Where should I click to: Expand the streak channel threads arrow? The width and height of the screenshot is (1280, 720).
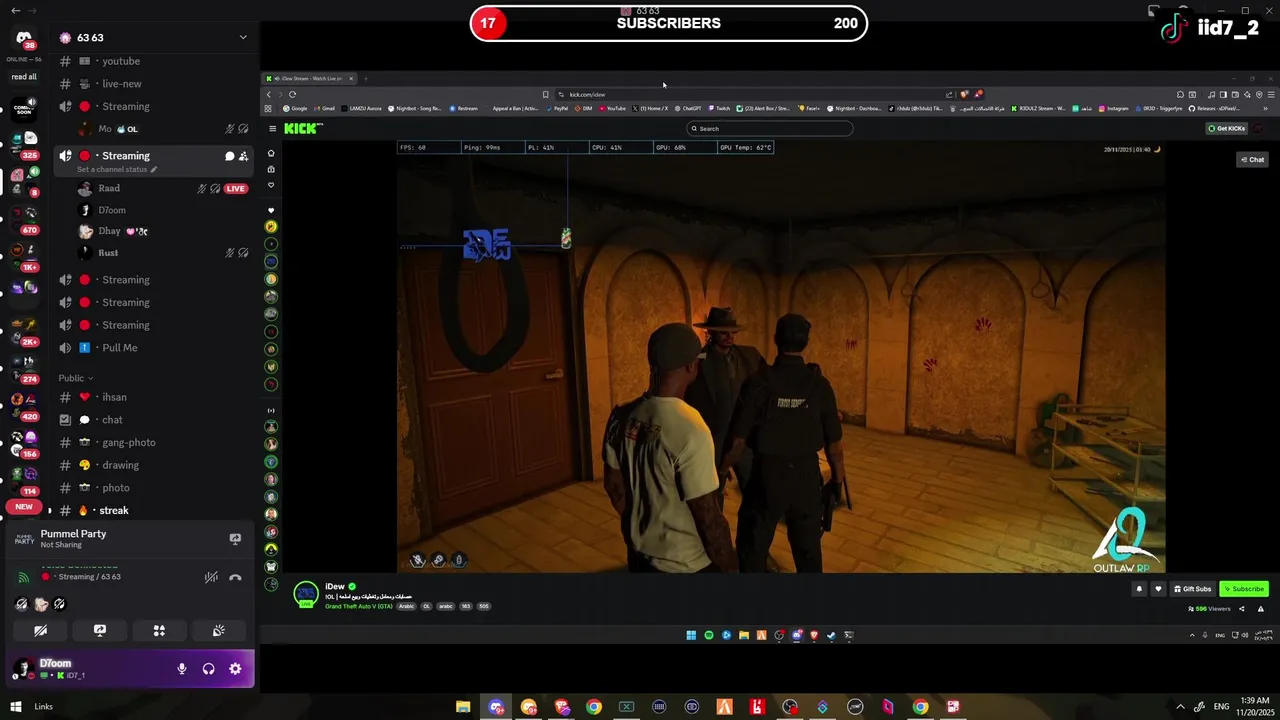click(x=49, y=510)
